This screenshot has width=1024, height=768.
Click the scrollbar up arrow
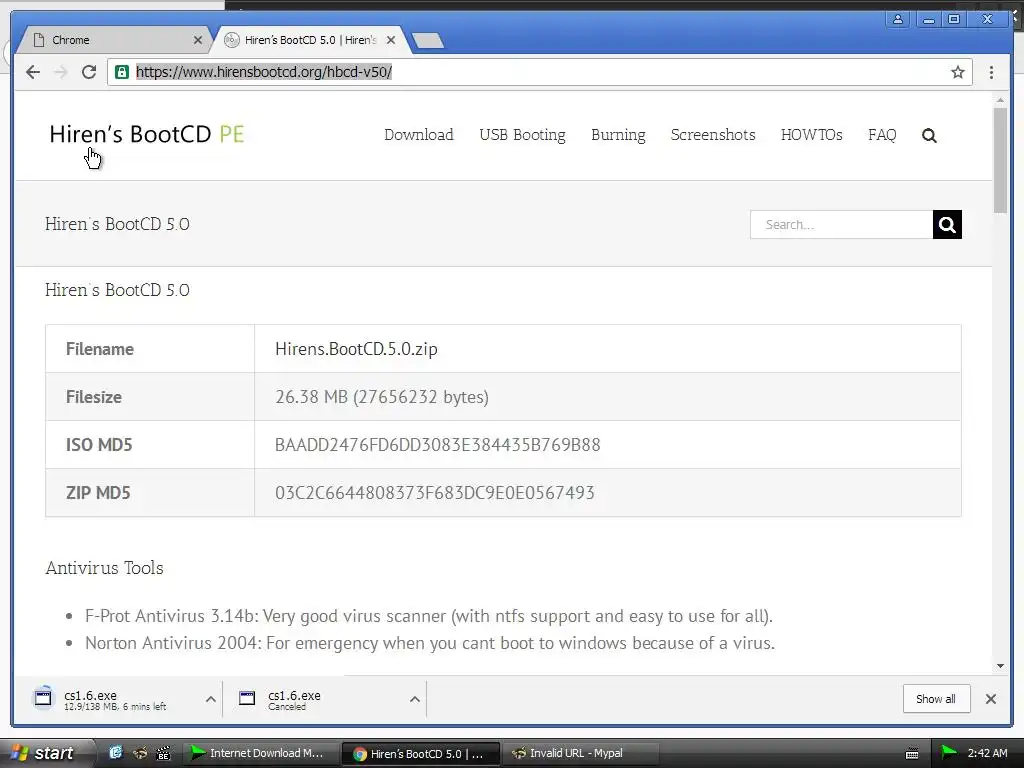(x=1000, y=100)
